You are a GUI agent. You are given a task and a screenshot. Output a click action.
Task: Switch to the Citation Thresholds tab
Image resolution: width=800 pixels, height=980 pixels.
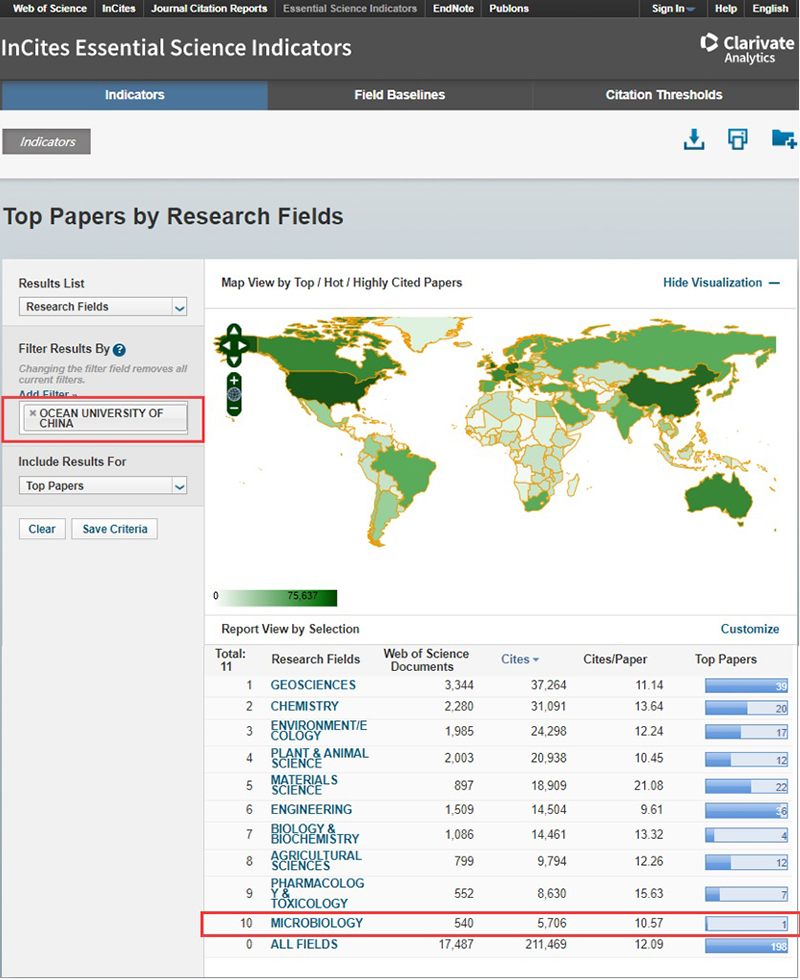(663, 95)
